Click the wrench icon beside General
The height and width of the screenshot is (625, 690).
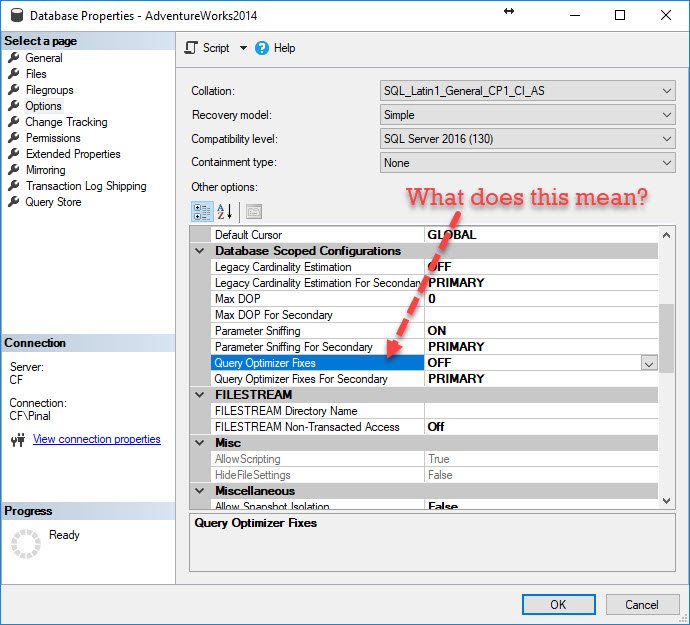[x=14, y=58]
